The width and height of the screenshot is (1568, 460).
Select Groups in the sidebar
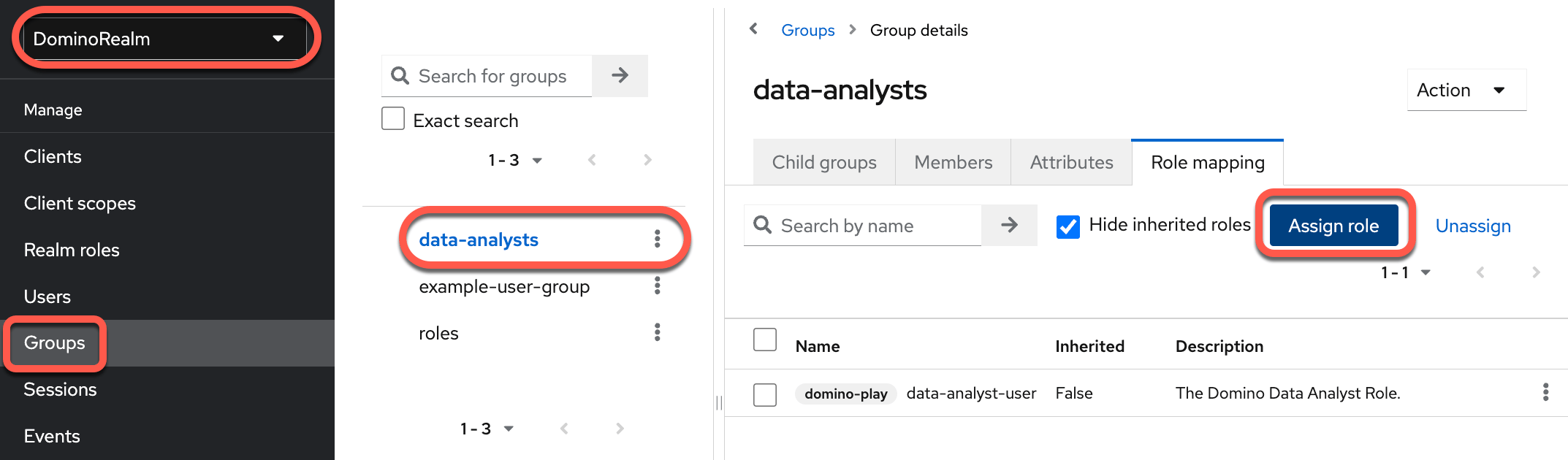[55, 342]
